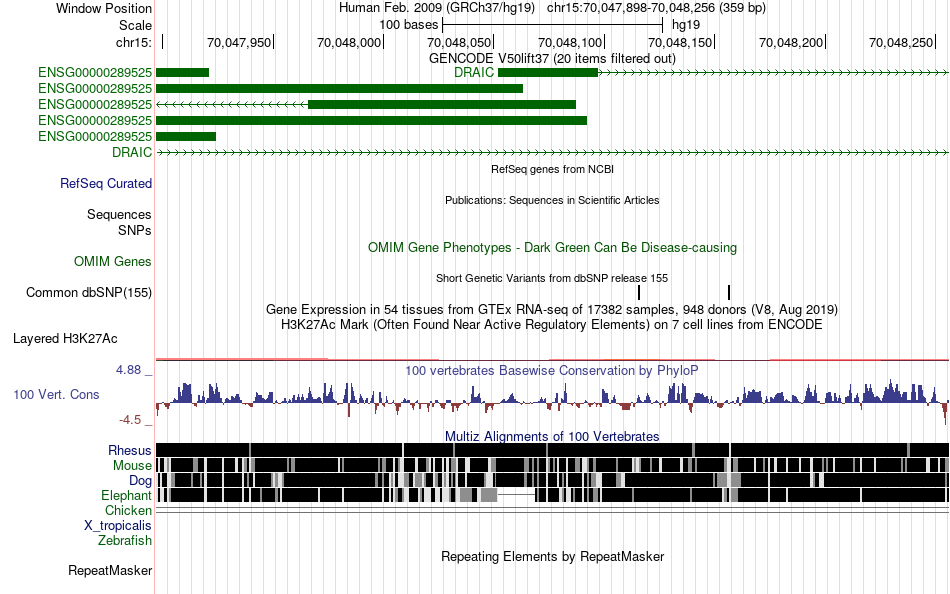
Task: Click the "Sequences" track label
Action: pos(119,215)
